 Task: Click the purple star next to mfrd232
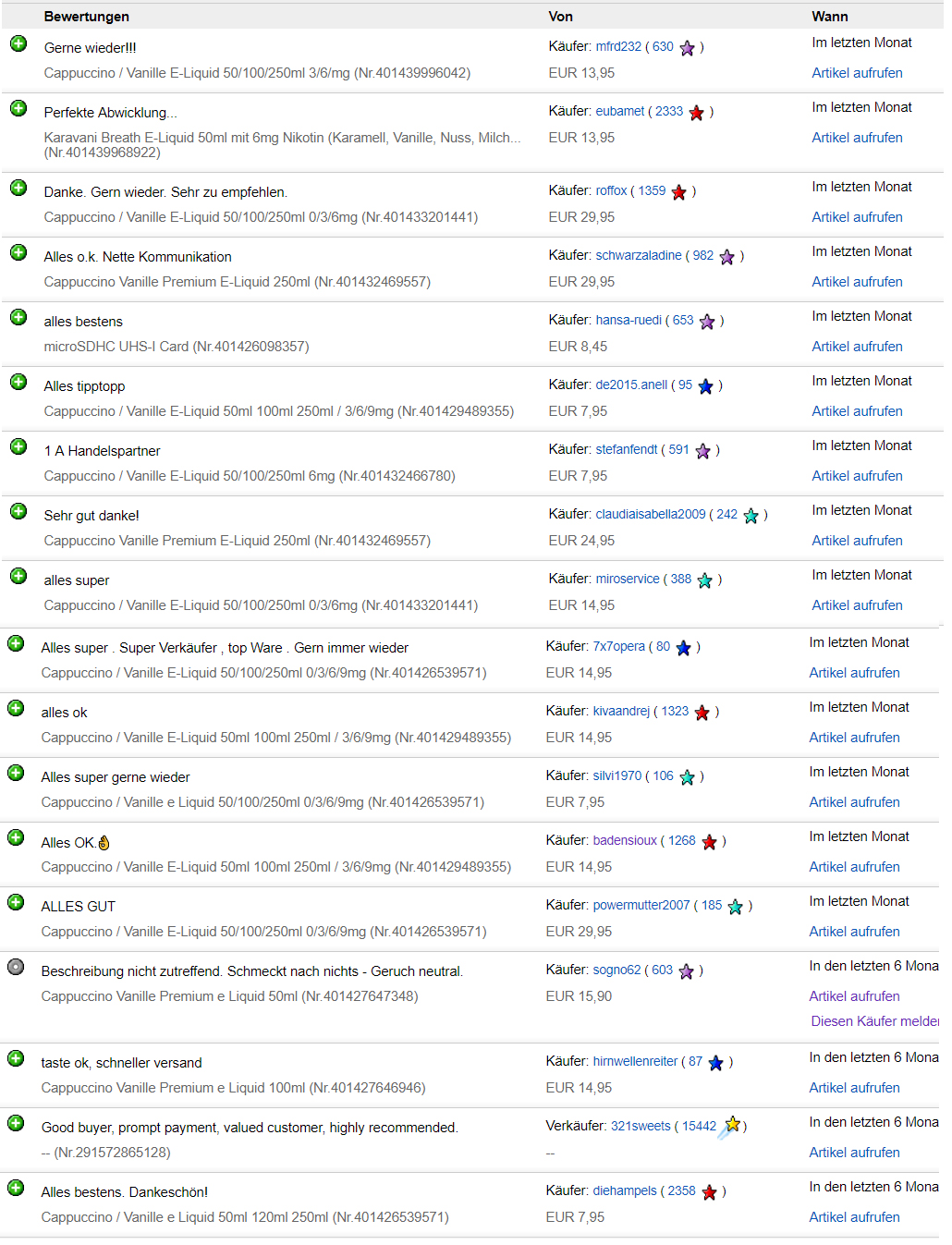(x=687, y=48)
